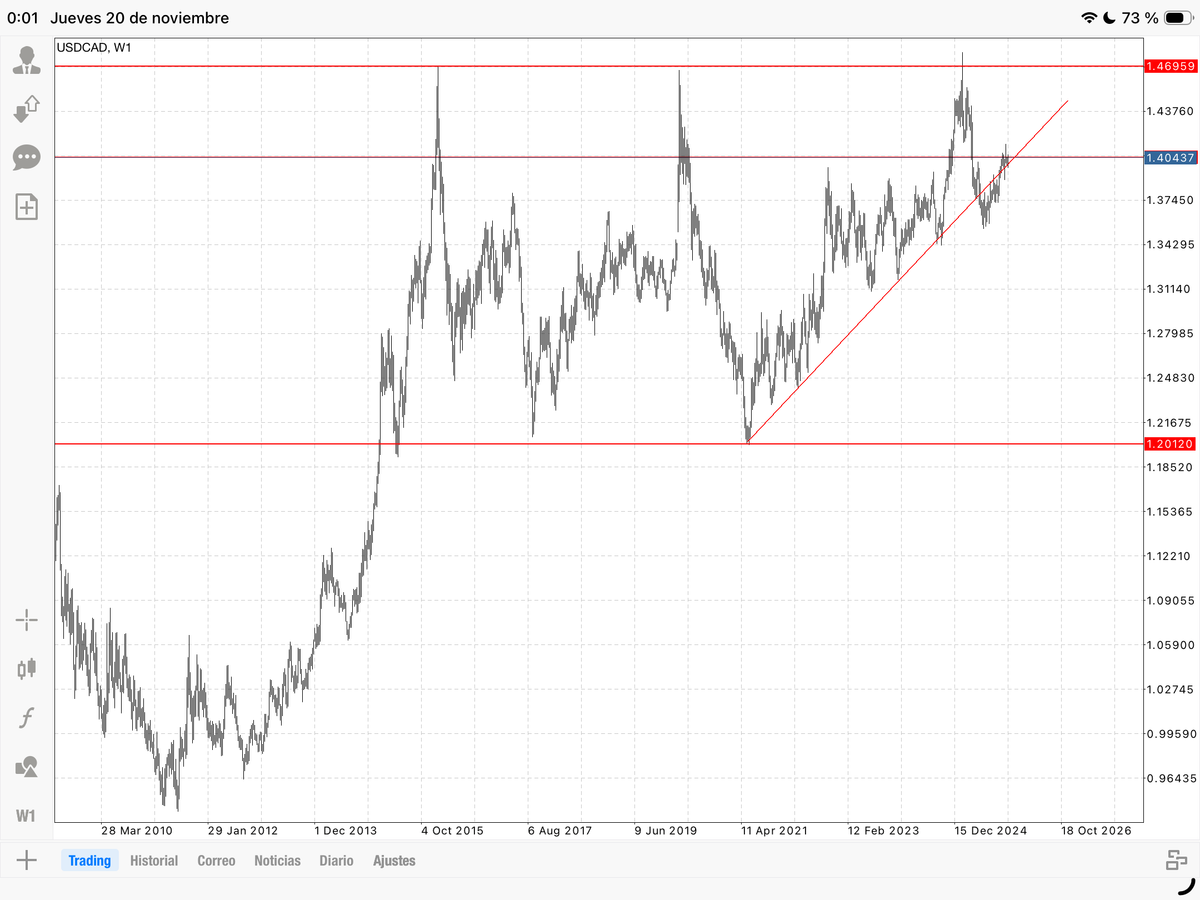This screenshot has width=1200, height=900.
Task: Open the chat messages icon
Action: pyautogui.click(x=26, y=158)
